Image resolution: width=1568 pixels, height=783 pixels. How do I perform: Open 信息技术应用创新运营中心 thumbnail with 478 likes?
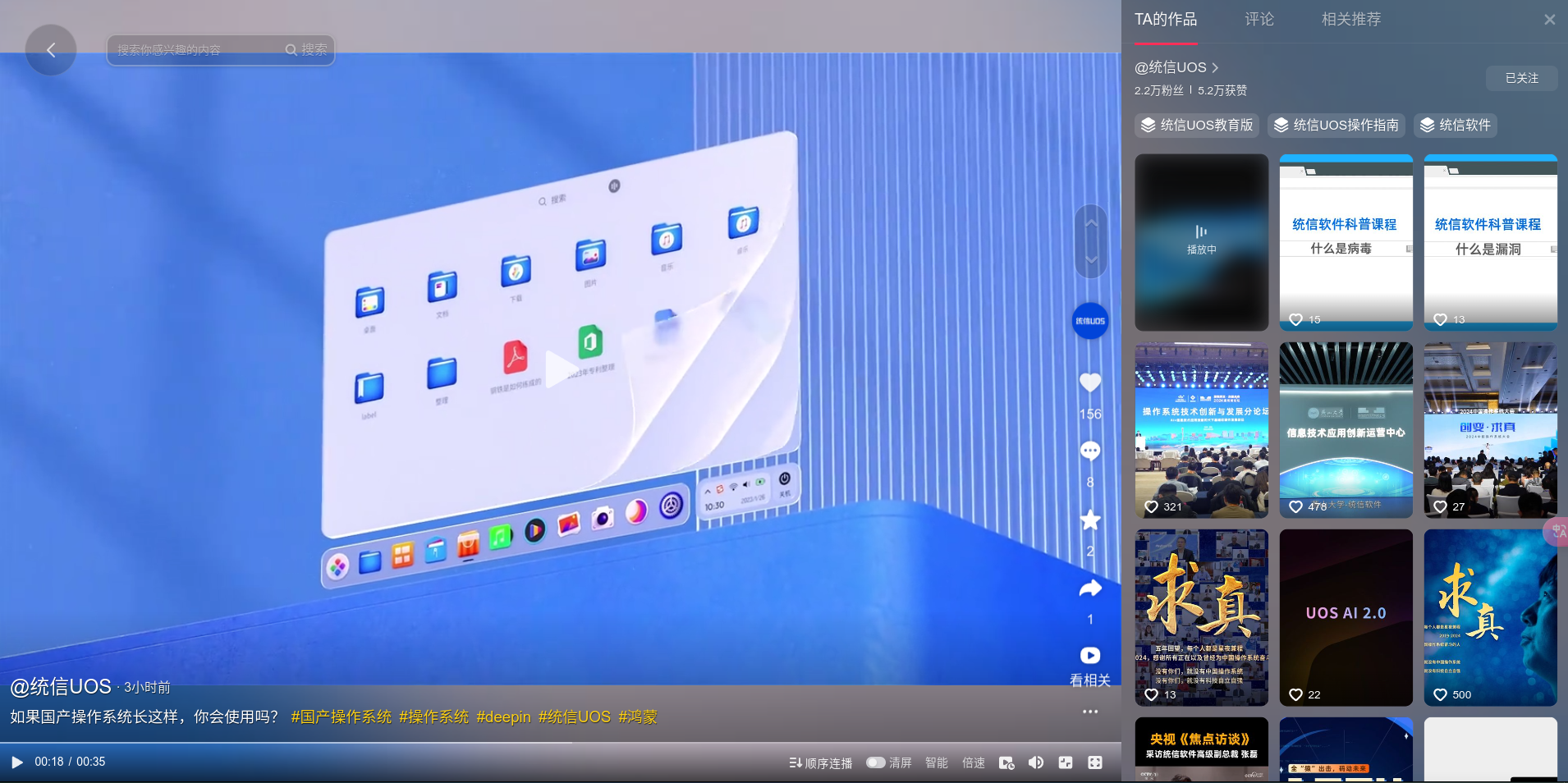(x=1346, y=430)
